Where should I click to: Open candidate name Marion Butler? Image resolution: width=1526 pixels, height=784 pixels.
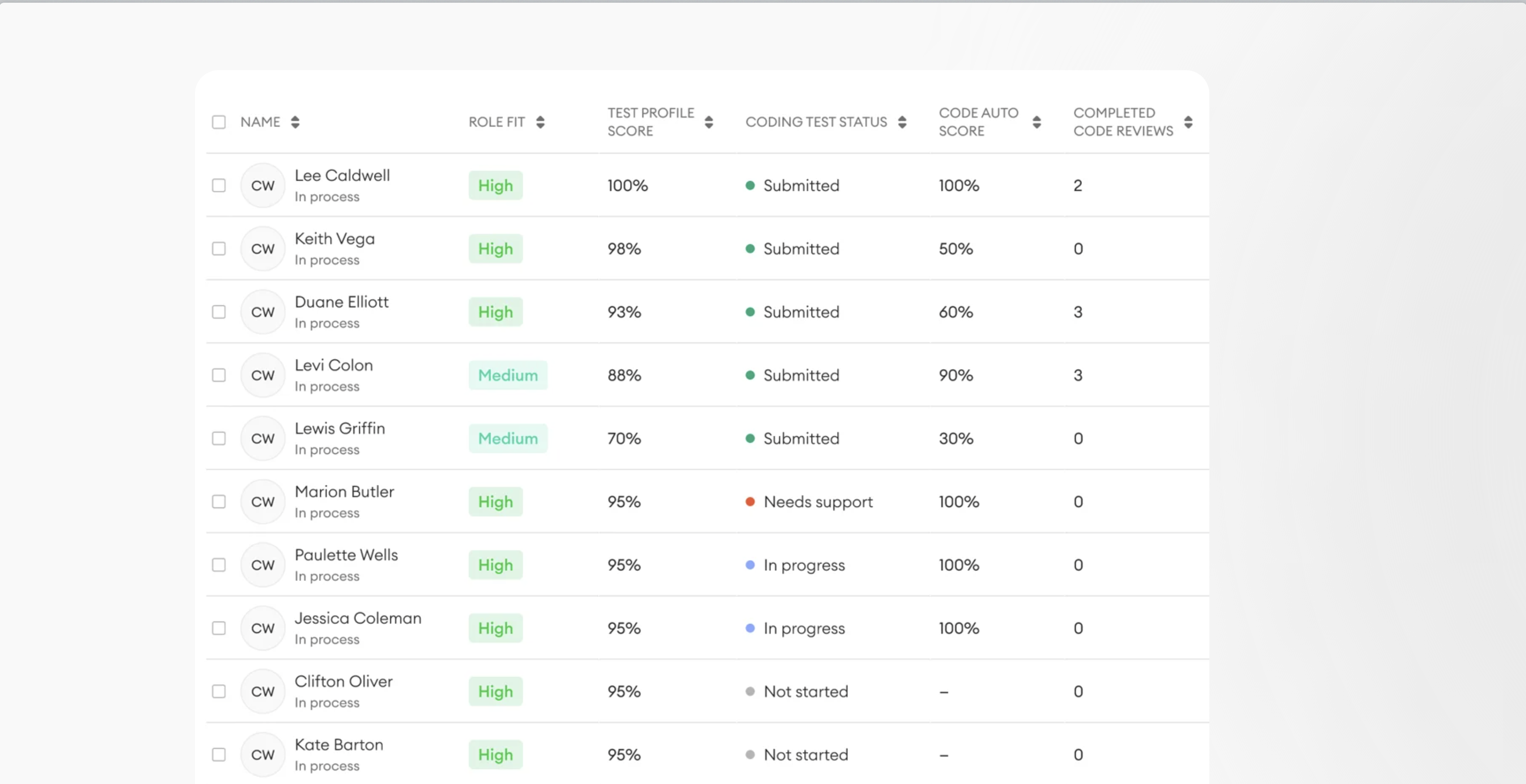344,492
